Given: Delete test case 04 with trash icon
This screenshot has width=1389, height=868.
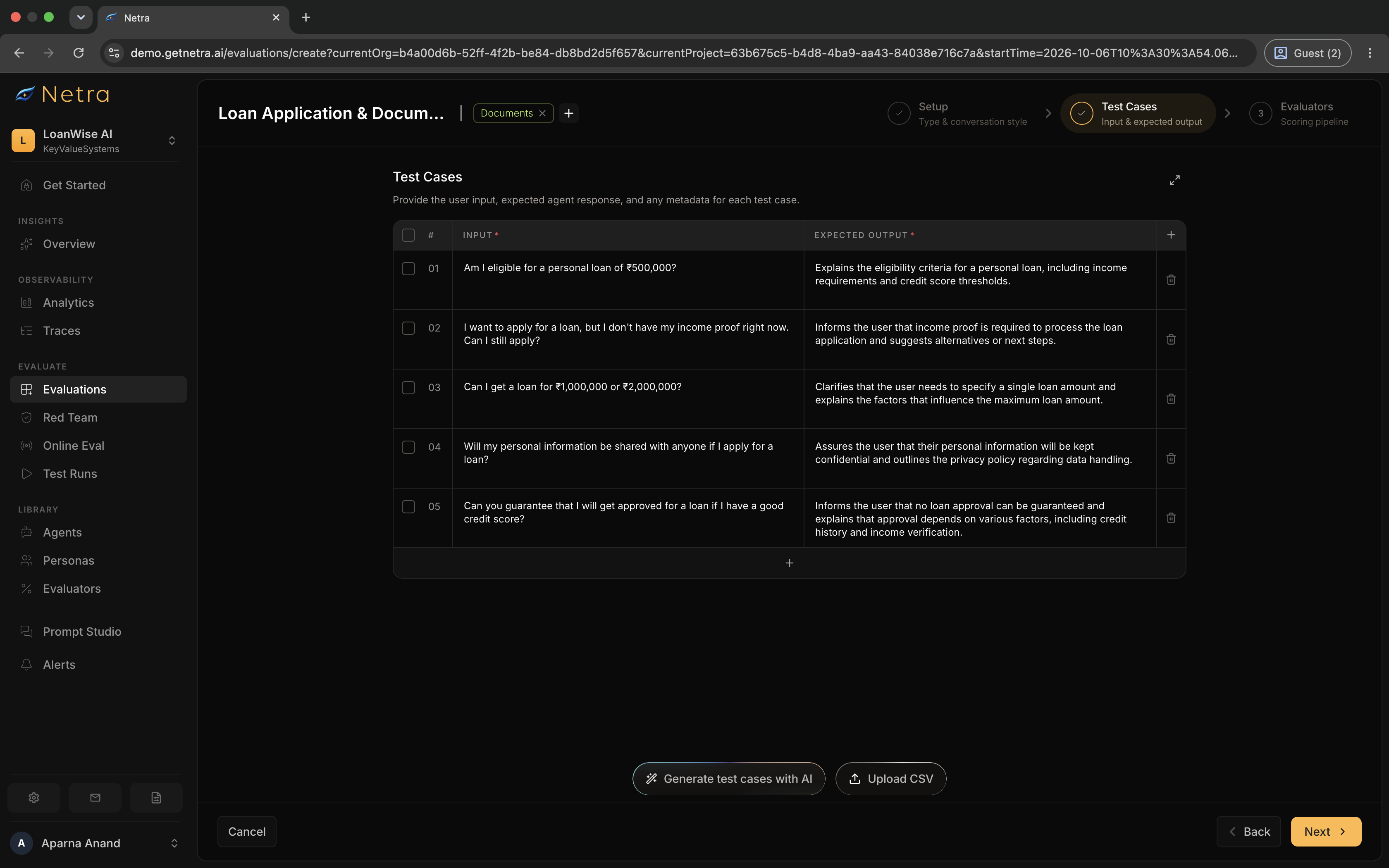Looking at the screenshot, I should (x=1171, y=458).
